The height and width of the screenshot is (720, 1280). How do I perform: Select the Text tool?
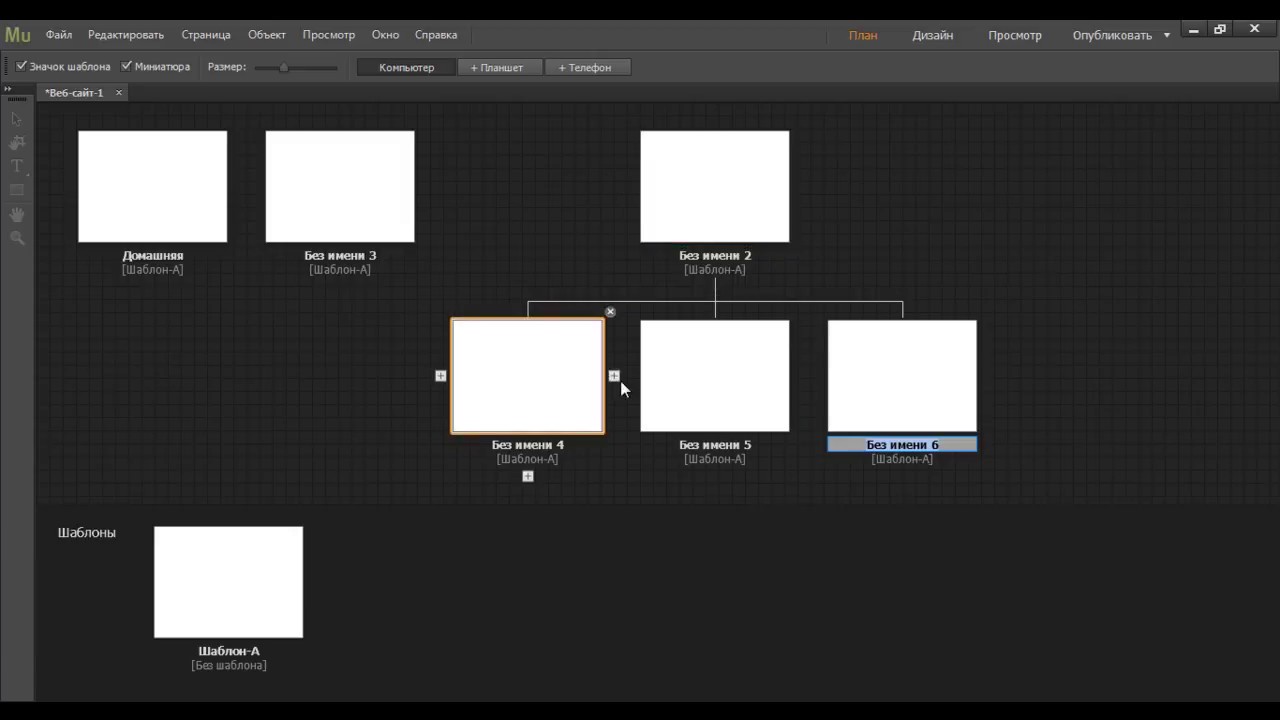[17, 166]
